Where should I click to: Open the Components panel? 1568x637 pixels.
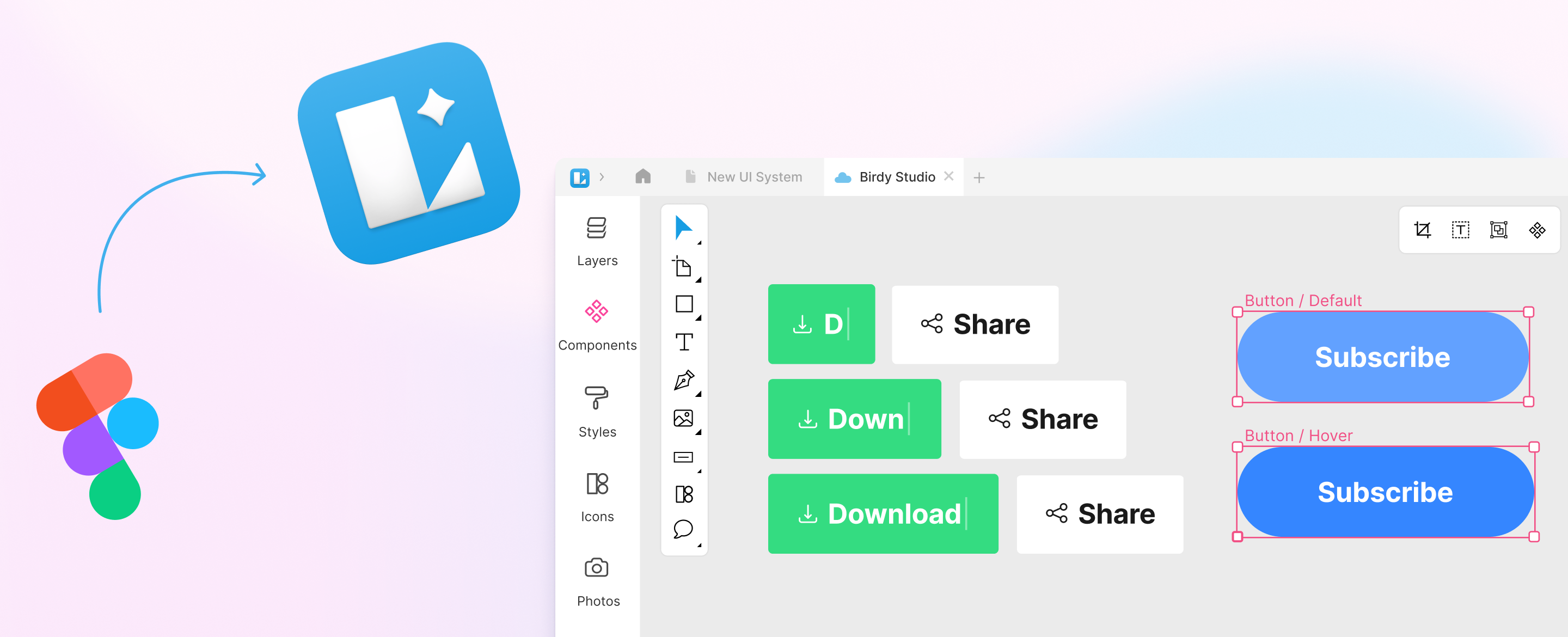click(597, 326)
